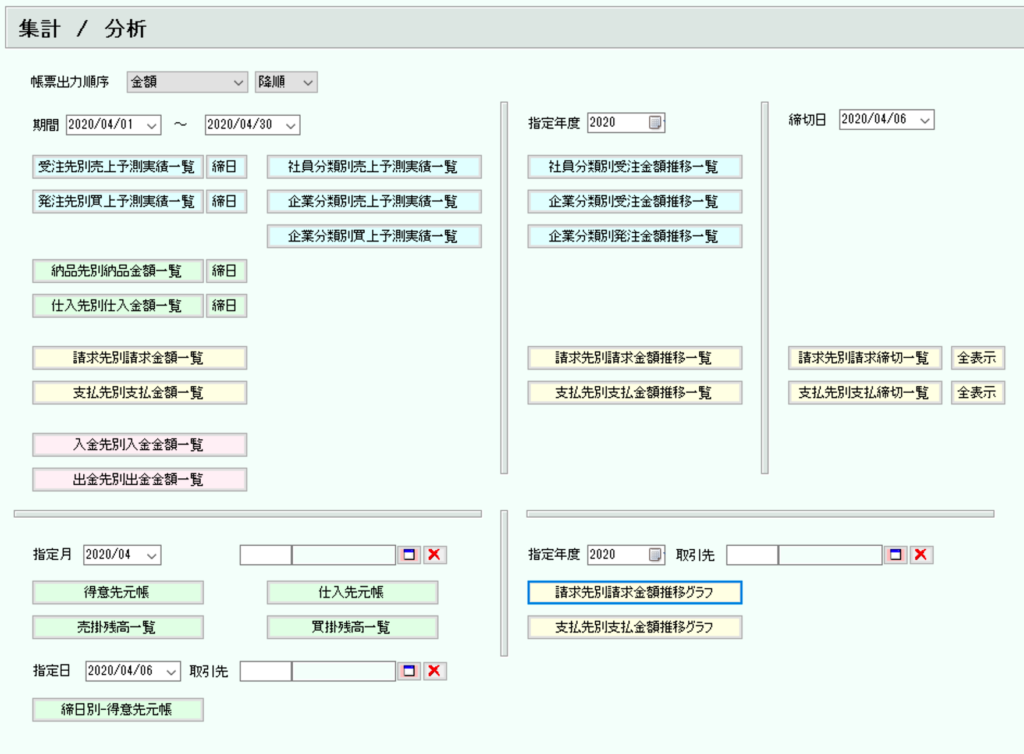Open lookup icon beside 指定月 customer field
Viewport: 1024px width, 754px height.
409,555
